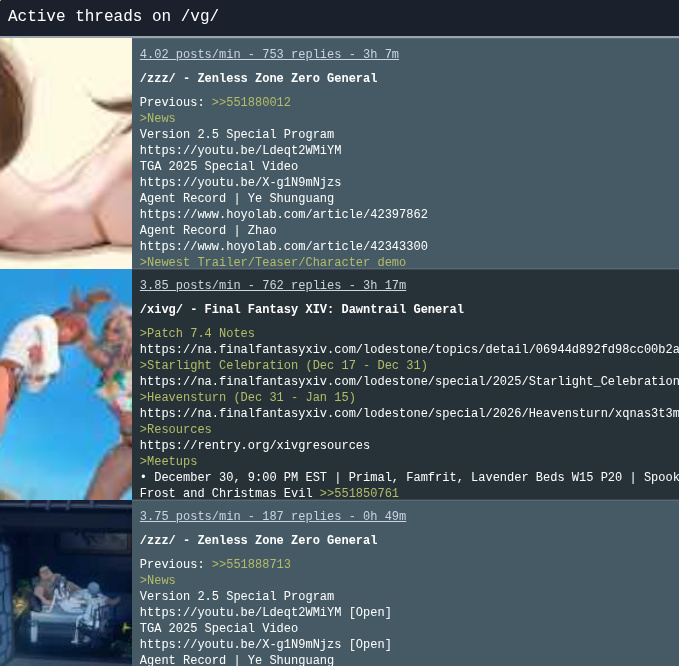
Task: Click the hoyolab article/42397862 URL text
Action: pos(283,214)
